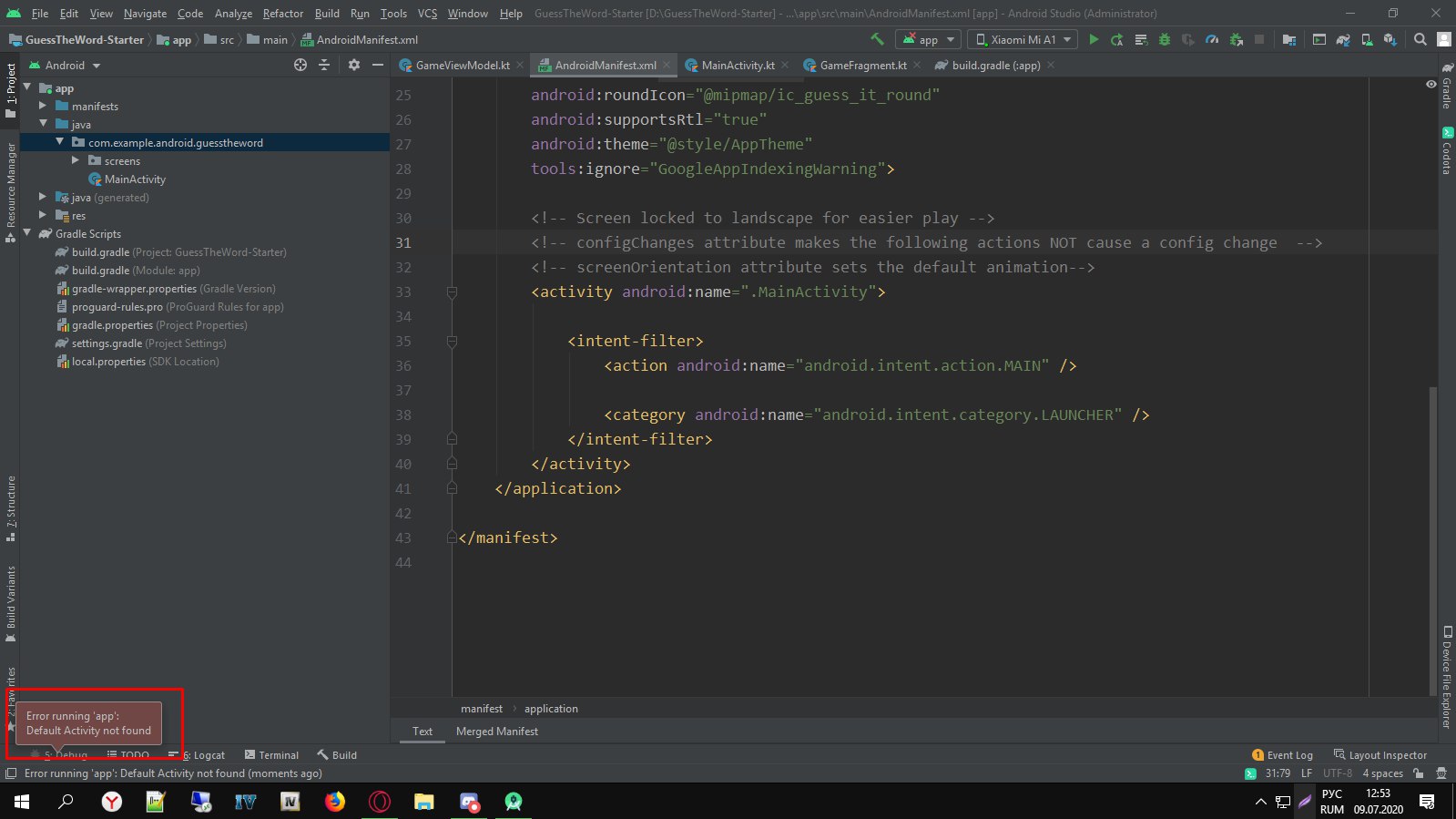
Task: Toggle read-only lock icon in status bar
Action: pyautogui.click(x=1418, y=773)
